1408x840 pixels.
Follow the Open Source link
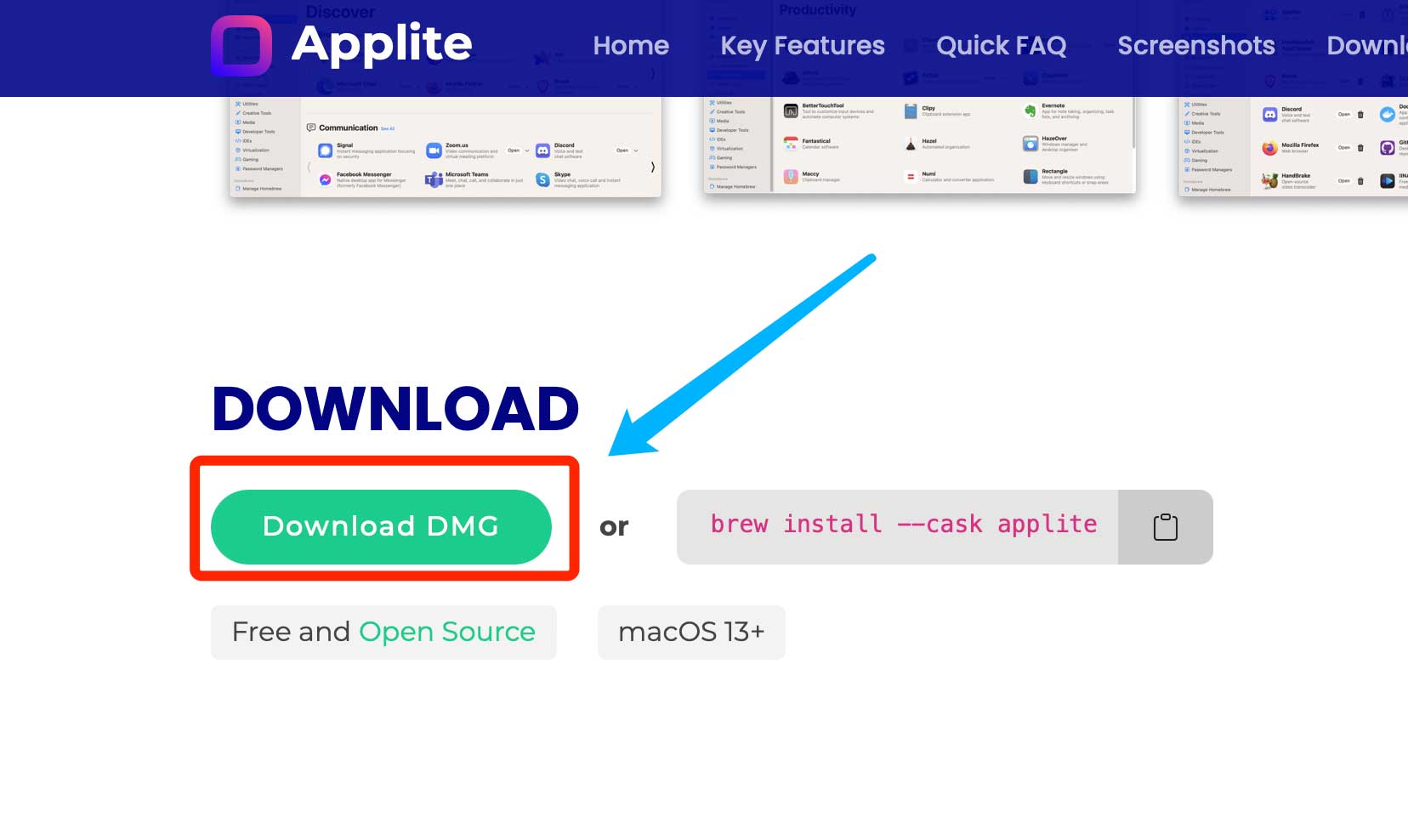point(447,632)
